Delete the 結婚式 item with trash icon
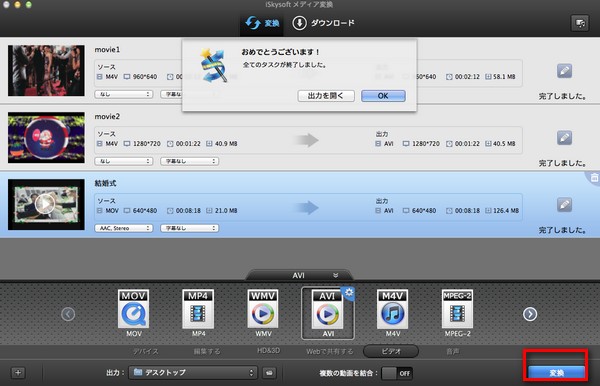This screenshot has width=600, height=386. pyautogui.click(x=594, y=178)
